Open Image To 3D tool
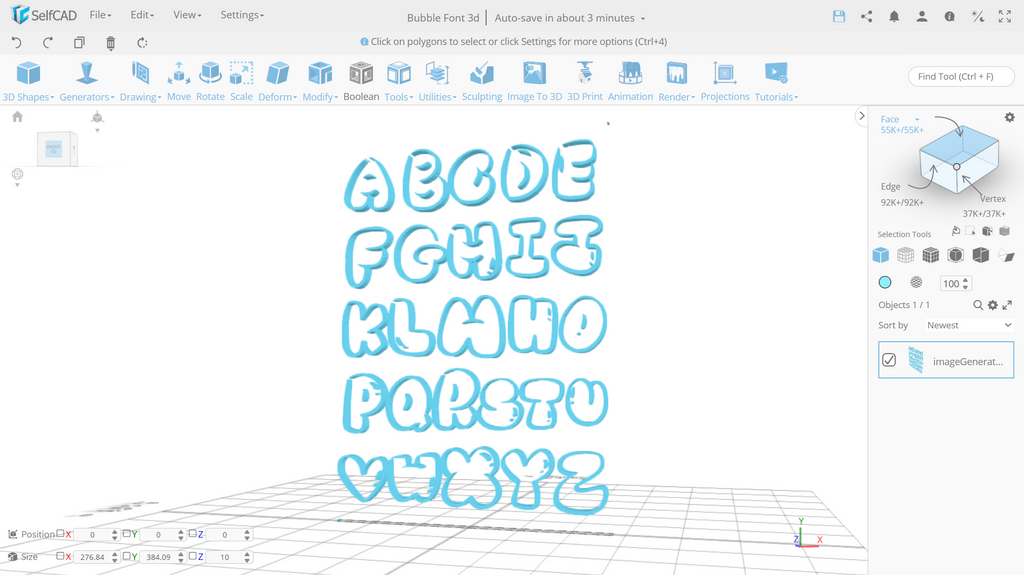Viewport: 1024px width, 575px height. click(534, 81)
